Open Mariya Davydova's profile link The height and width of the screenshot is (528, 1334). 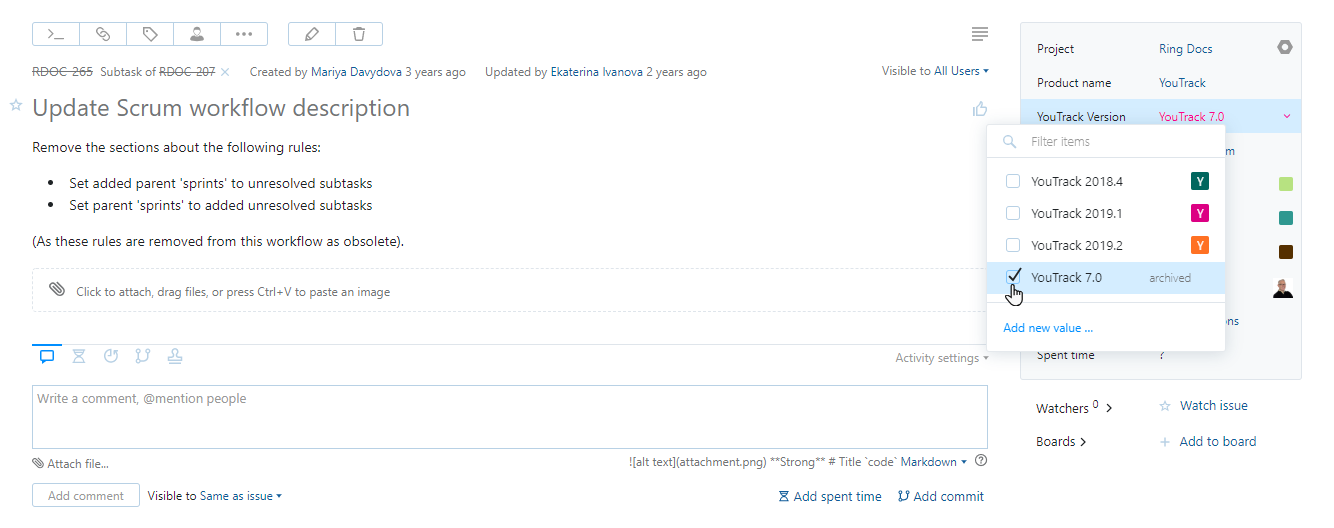[356, 72]
